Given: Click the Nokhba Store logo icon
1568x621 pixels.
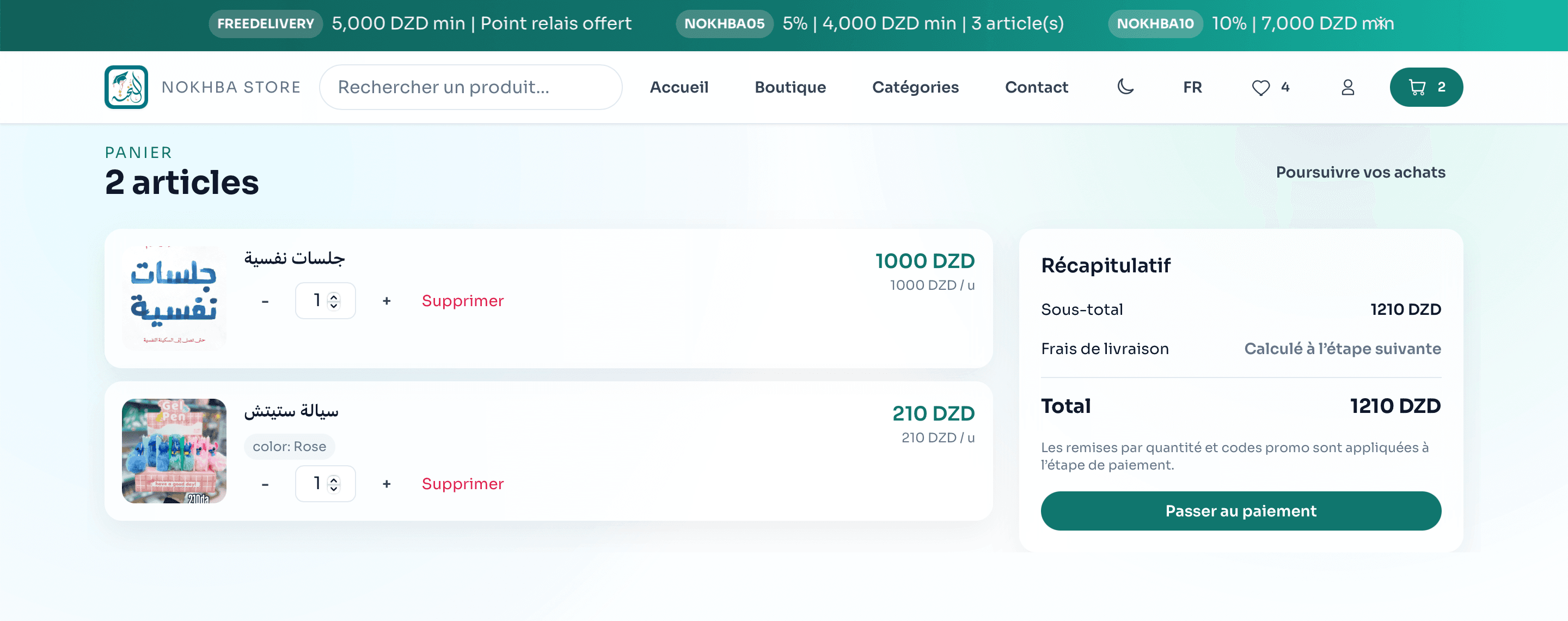Looking at the screenshot, I should point(126,87).
